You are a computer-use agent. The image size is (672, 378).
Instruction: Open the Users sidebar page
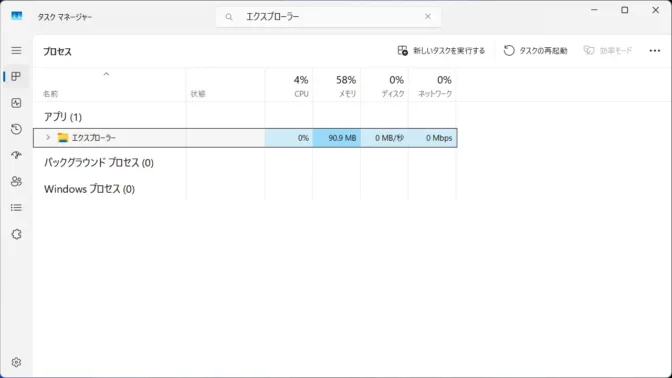[x=16, y=181]
